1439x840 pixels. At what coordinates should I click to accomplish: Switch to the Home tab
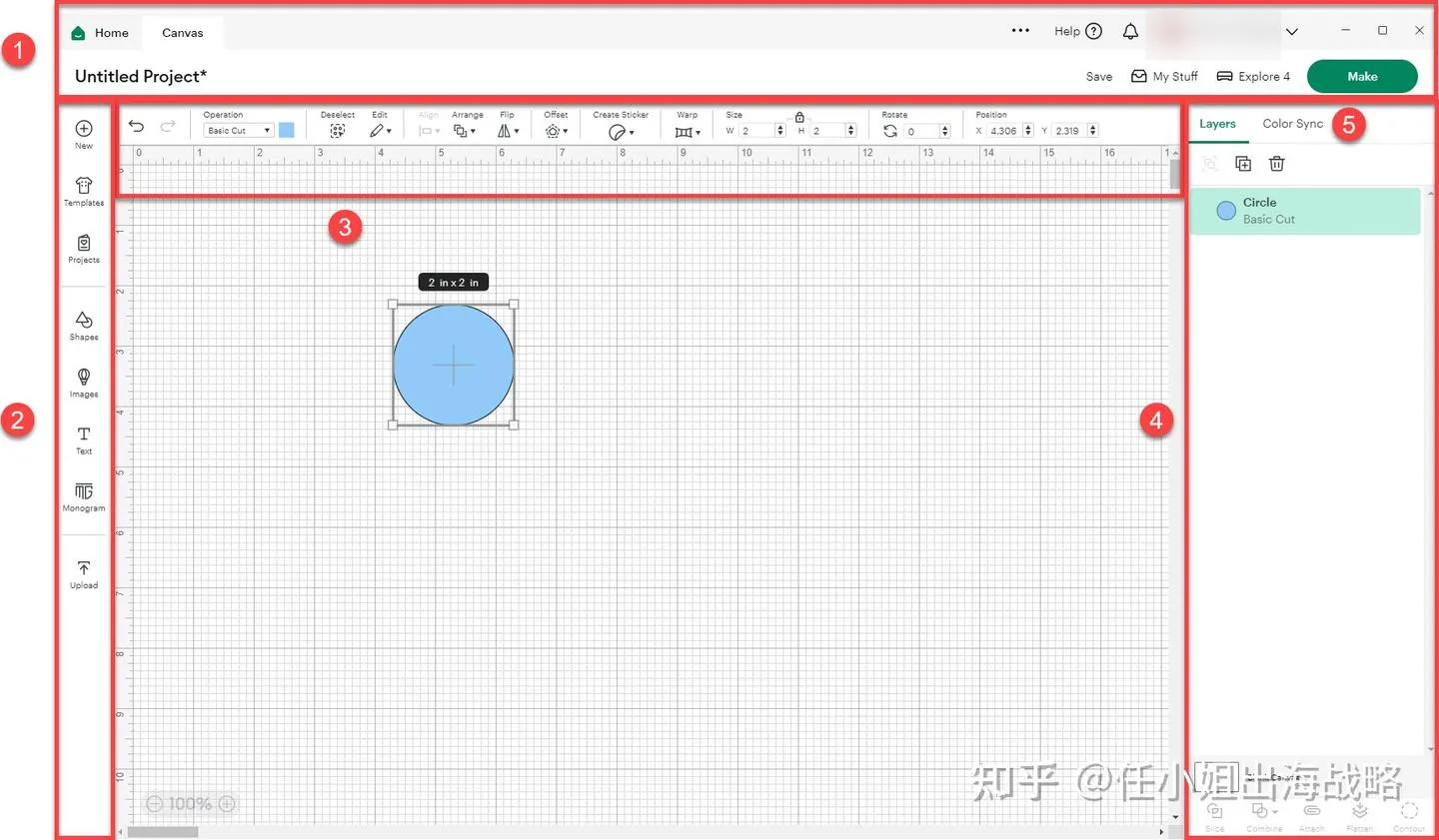(100, 32)
